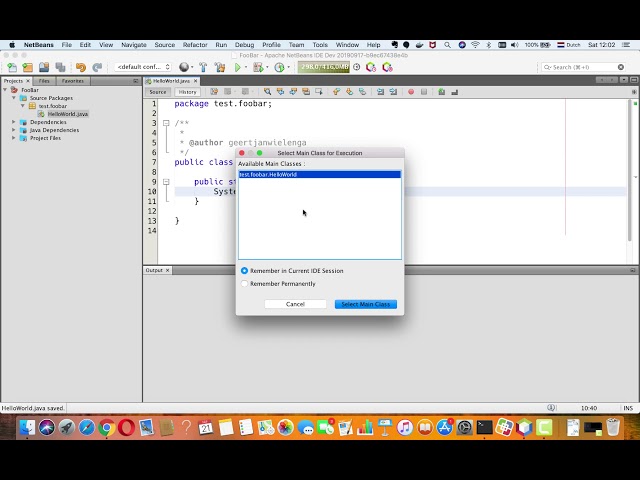
Task: Click the Last Edit icon in editor toolbar
Action: pos(214,92)
